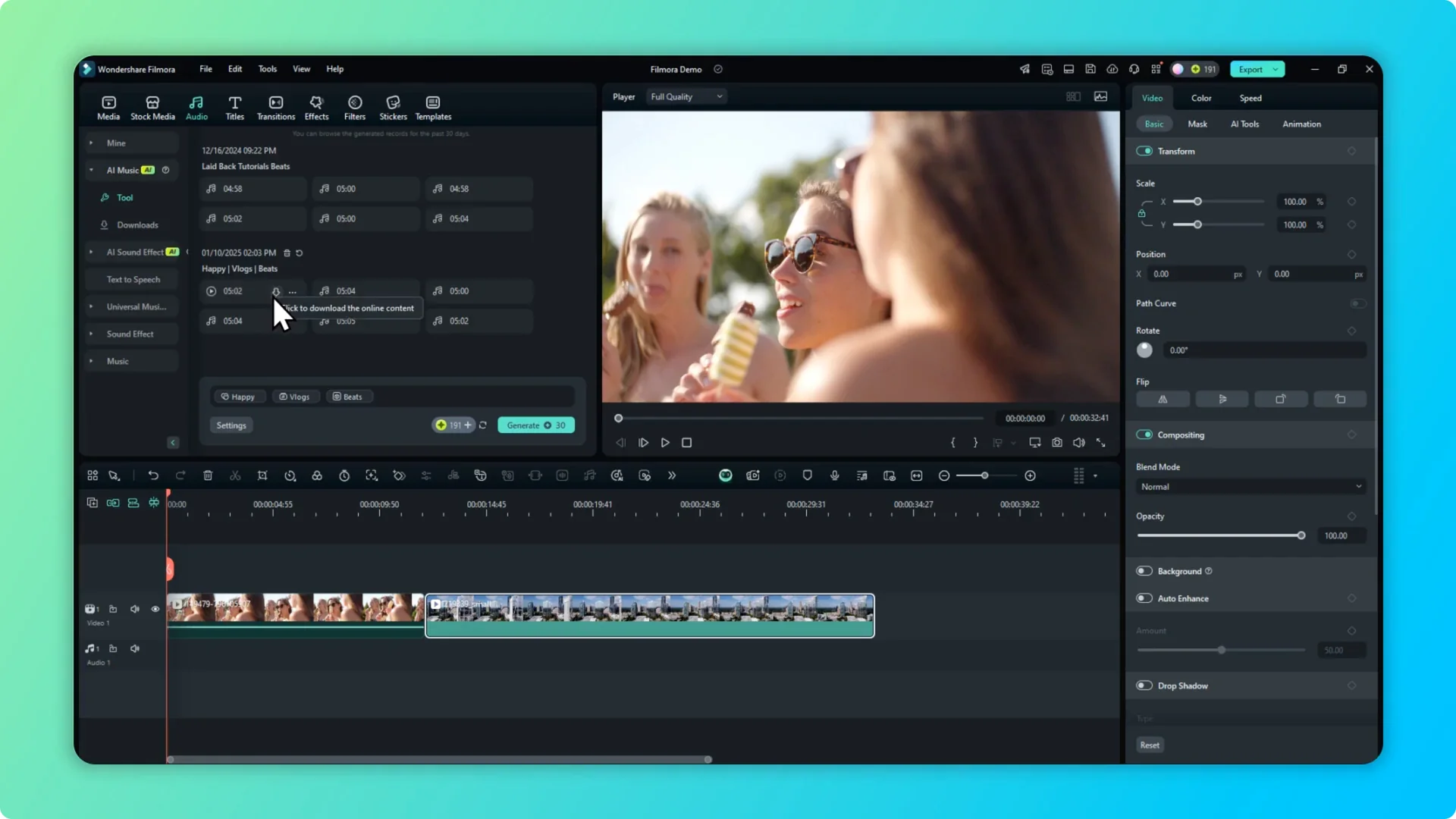Switch to the Color tab
The width and height of the screenshot is (1456, 819).
point(1201,98)
